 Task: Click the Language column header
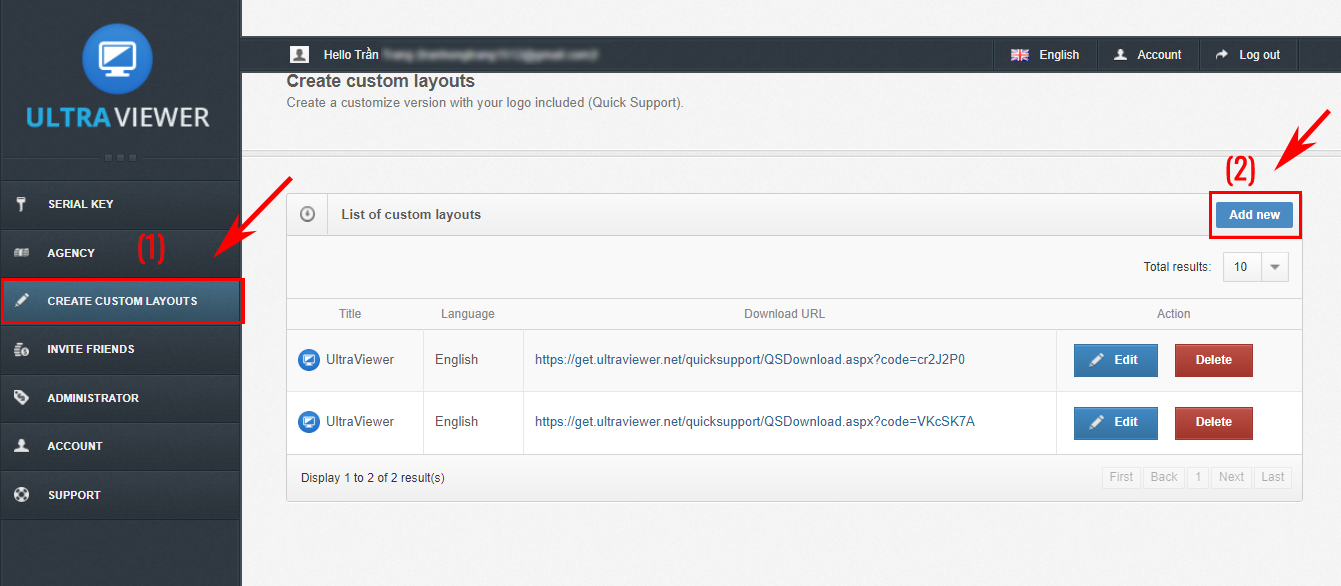pos(468,314)
